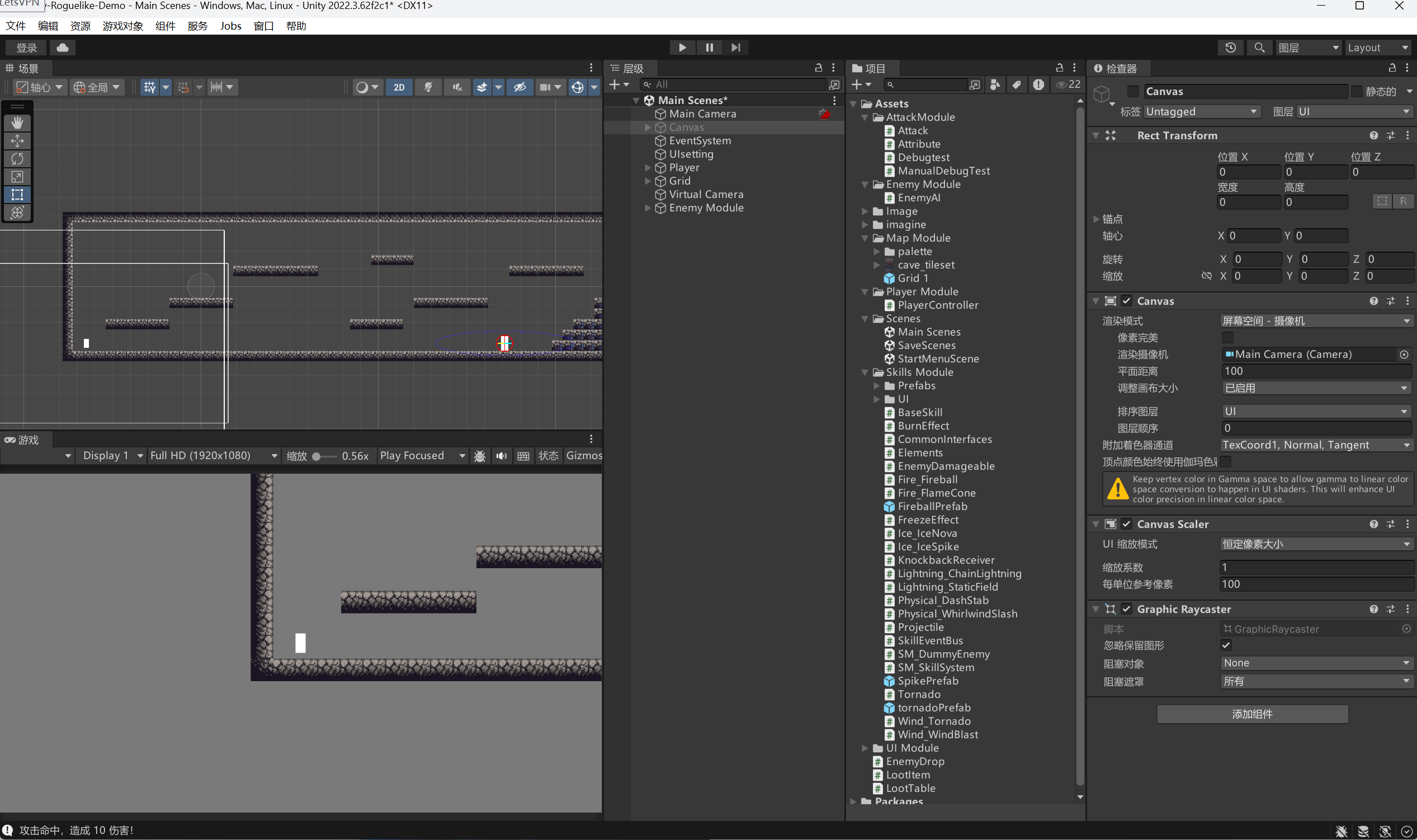Expand the Player object in hierarchy
The height and width of the screenshot is (840, 1417).
coord(648,168)
